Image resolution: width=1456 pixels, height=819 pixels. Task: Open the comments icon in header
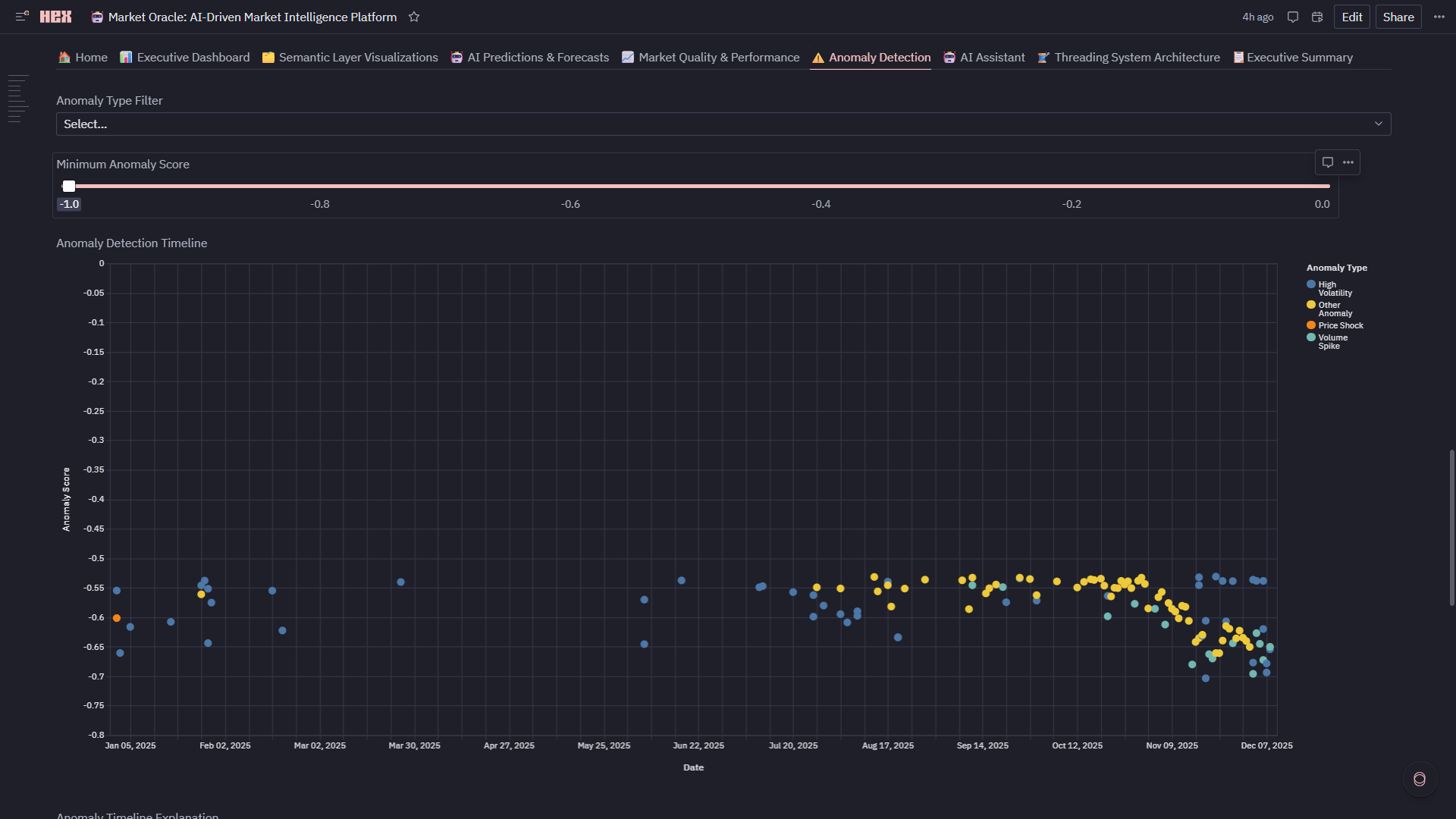click(x=1293, y=17)
